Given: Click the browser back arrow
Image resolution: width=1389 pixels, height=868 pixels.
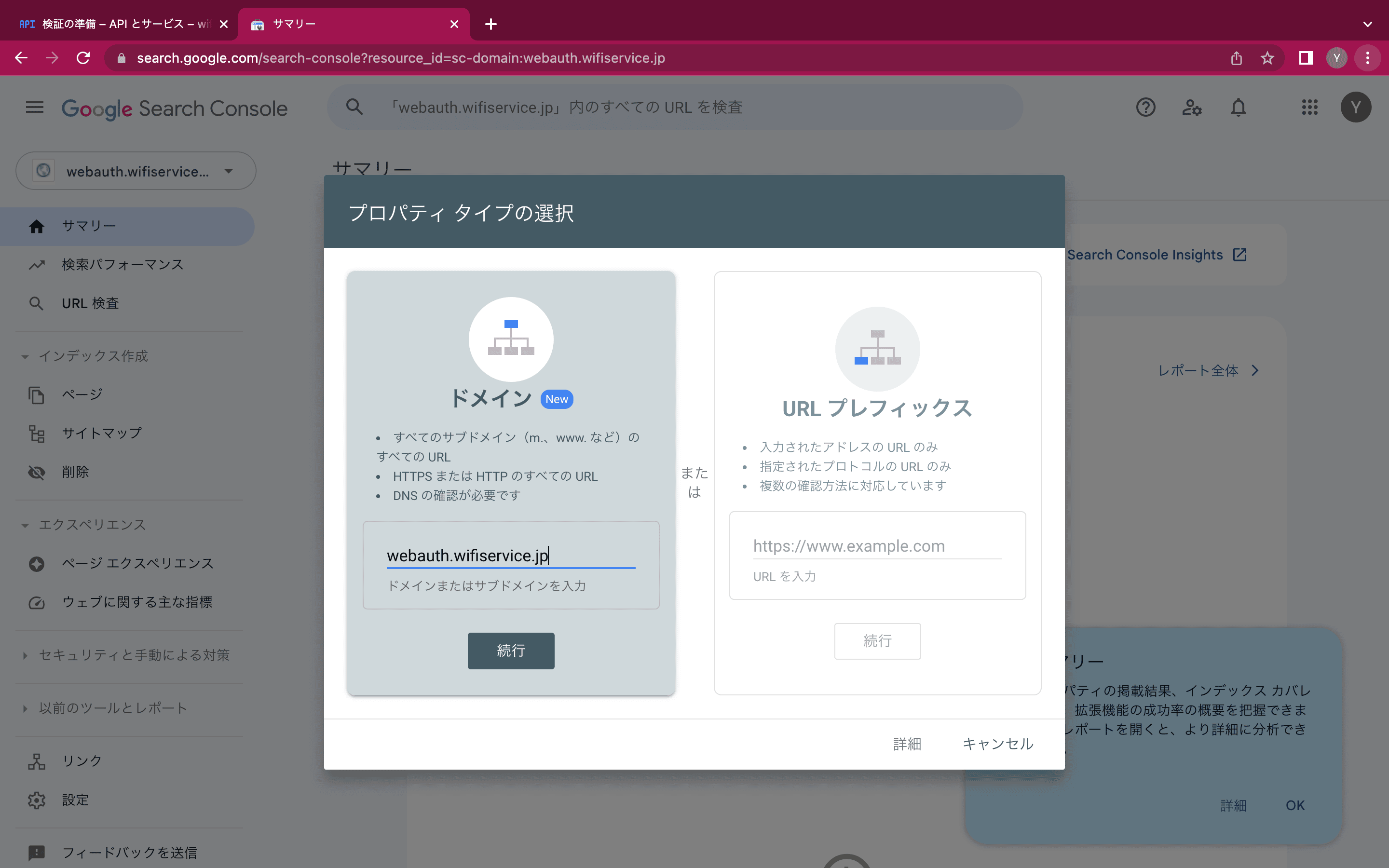Looking at the screenshot, I should 21,58.
